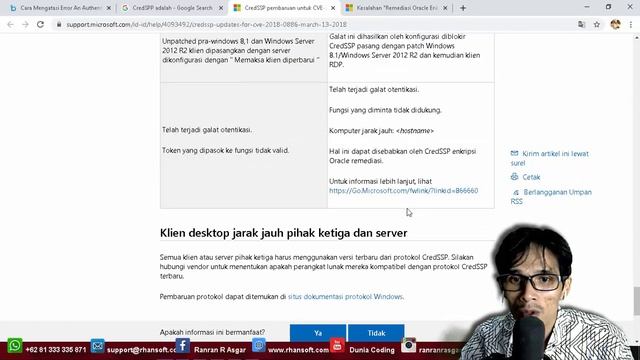Image resolution: width=640 pixels, height=360 pixels.
Task: Minimize the Chrome window
Action: coord(587,7)
